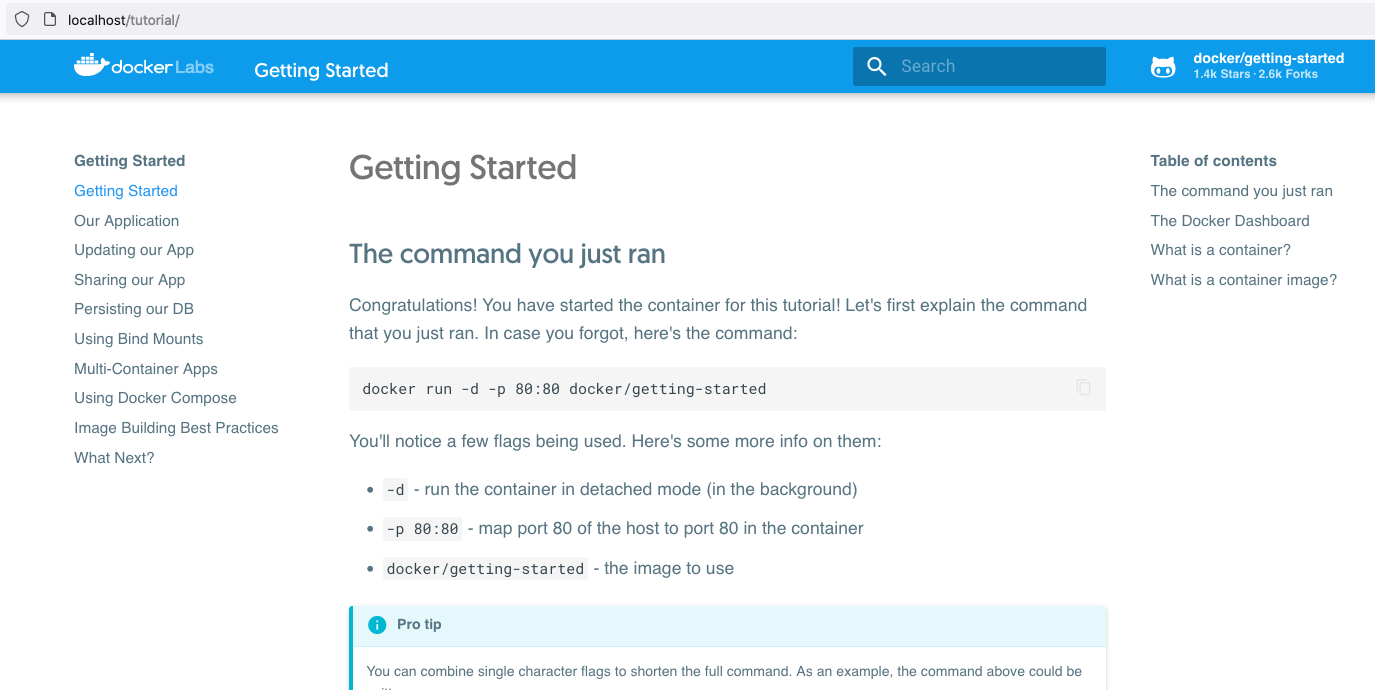Image resolution: width=1375 pixels, height=690 pixels.
Task: Select Getting Started in the sidebar
Action: tap(126, 191)
